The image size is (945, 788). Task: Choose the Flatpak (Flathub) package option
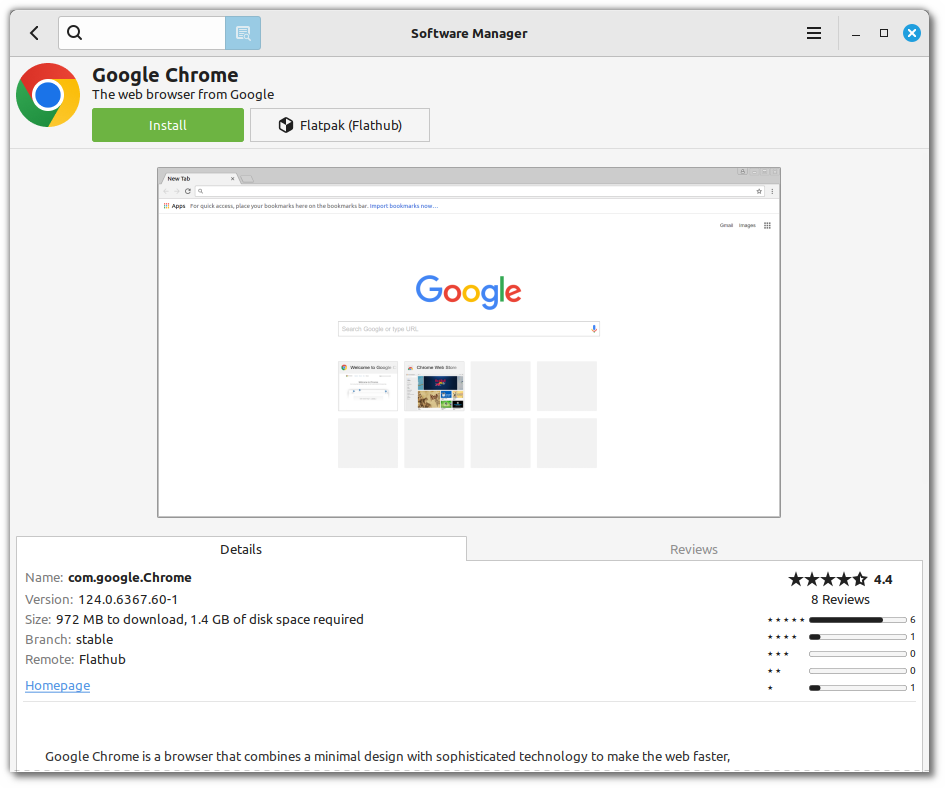point(340,125)
